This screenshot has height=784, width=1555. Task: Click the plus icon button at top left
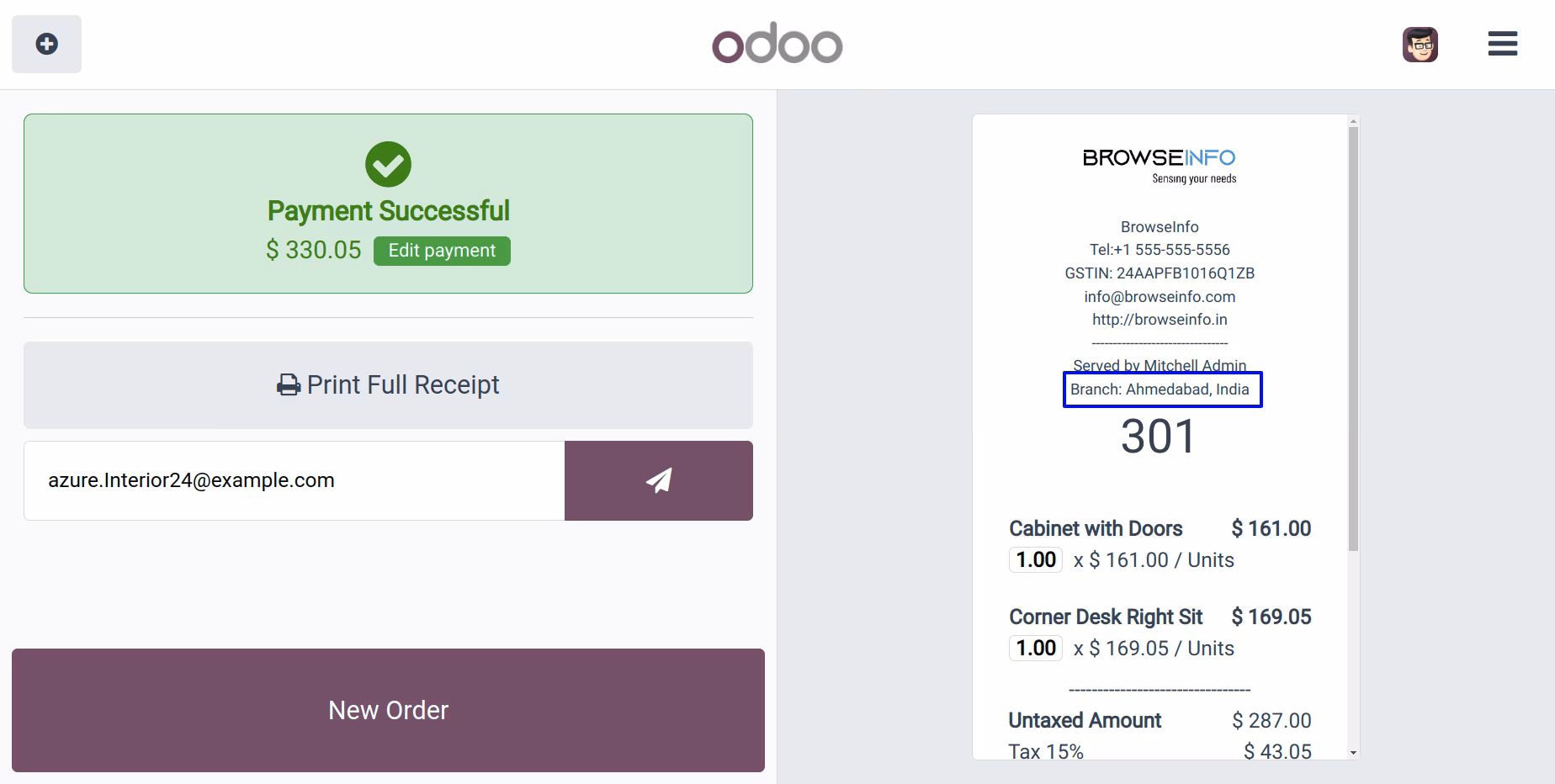[46, 44]
